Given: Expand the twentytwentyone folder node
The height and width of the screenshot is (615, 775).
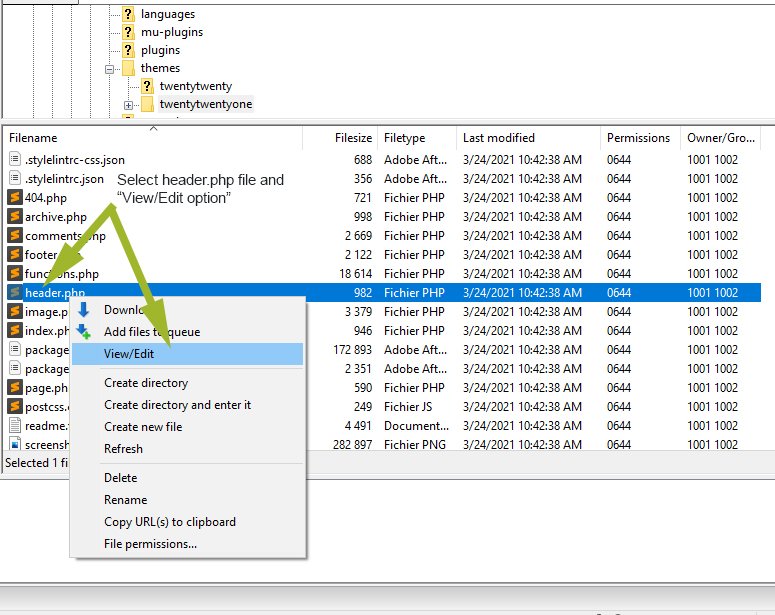Looking at the screenshot, I should 129,105.
